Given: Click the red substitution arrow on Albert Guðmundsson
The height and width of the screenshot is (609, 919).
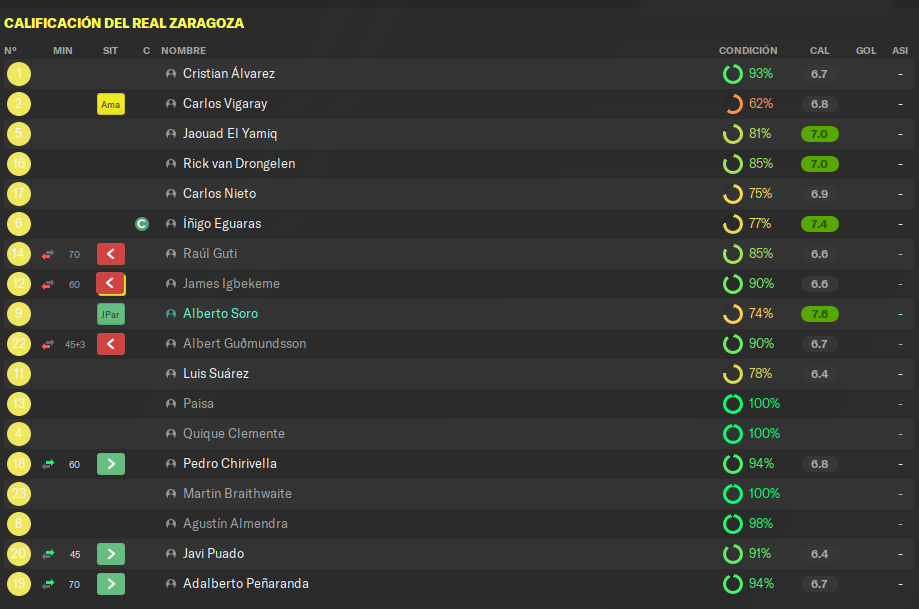Looking at the screenshot, I should [x=111, y=344].
